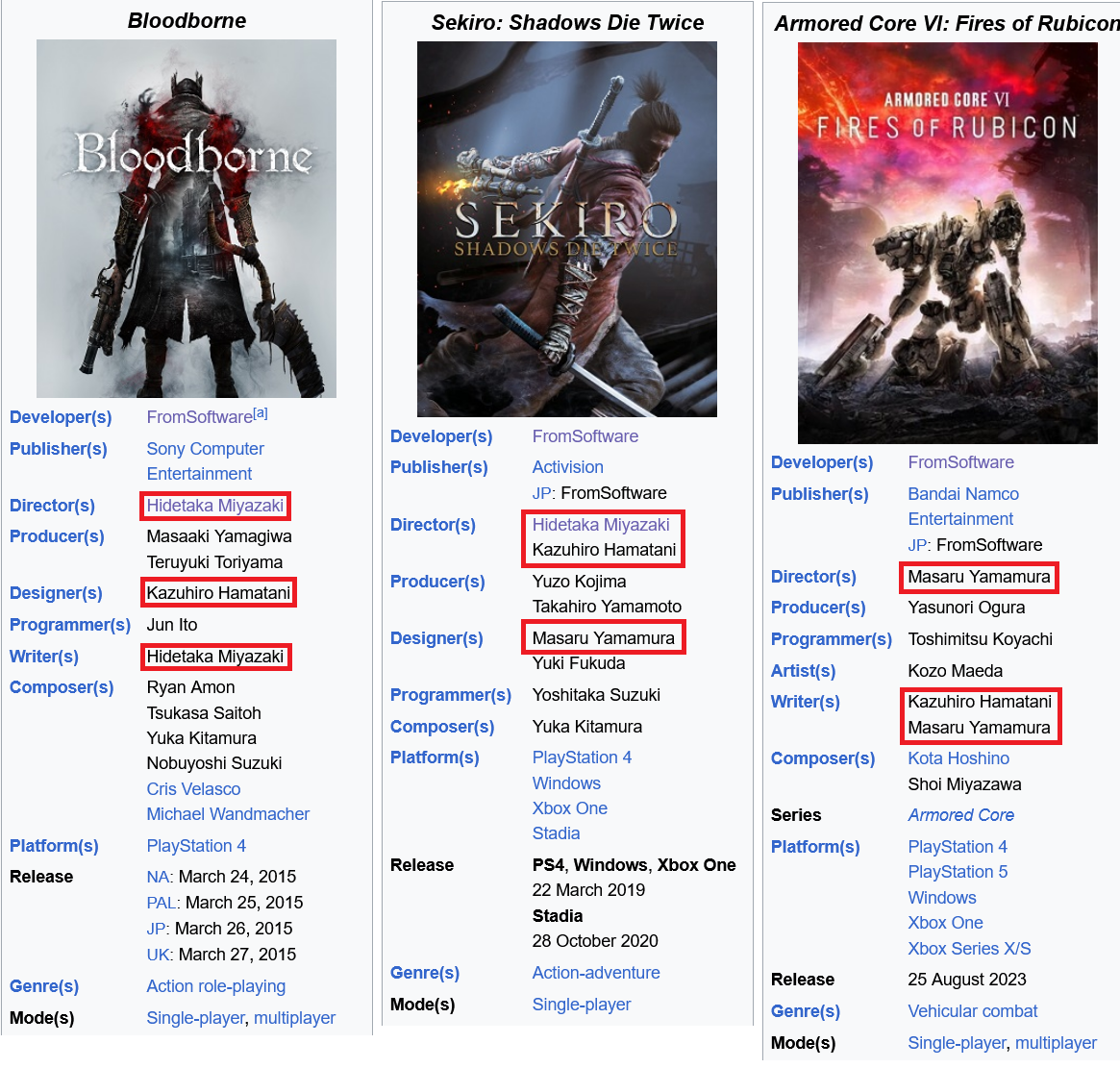Click JP link in Sekiro Publisher row
The image size is (1120, 1068).
pos(542,494)
